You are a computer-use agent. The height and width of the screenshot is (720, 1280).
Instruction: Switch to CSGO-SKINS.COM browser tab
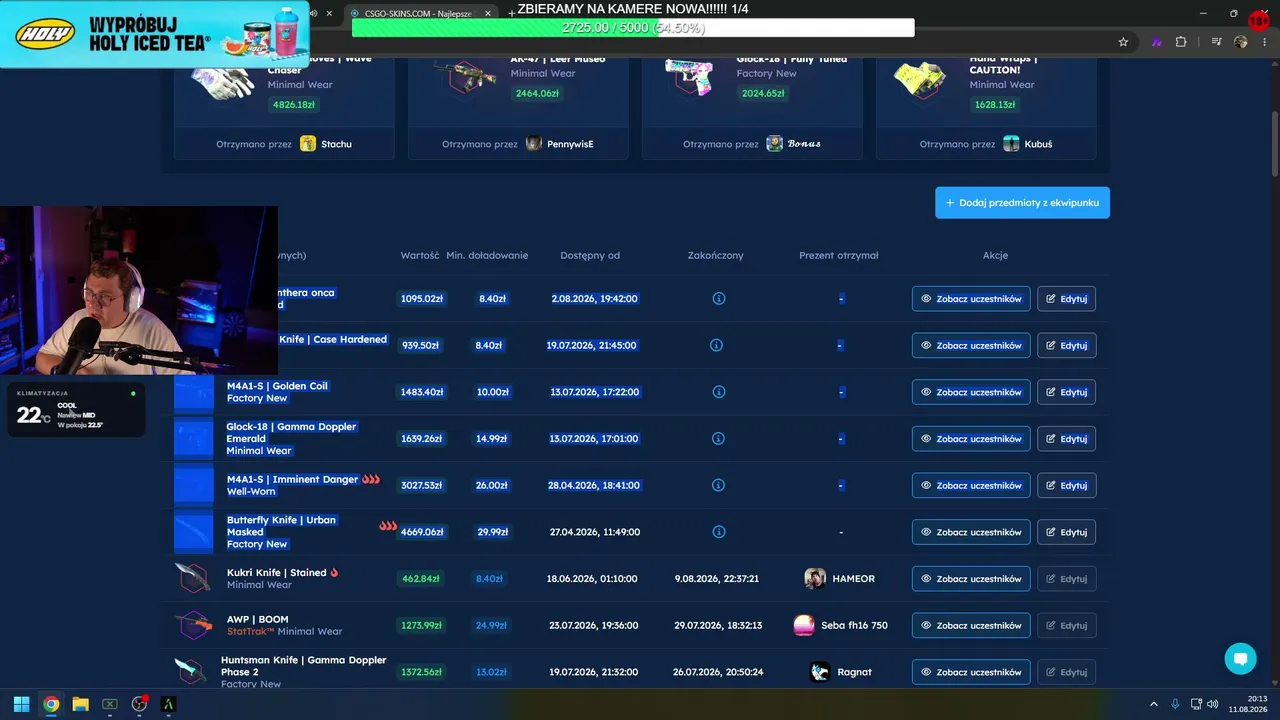422,13
